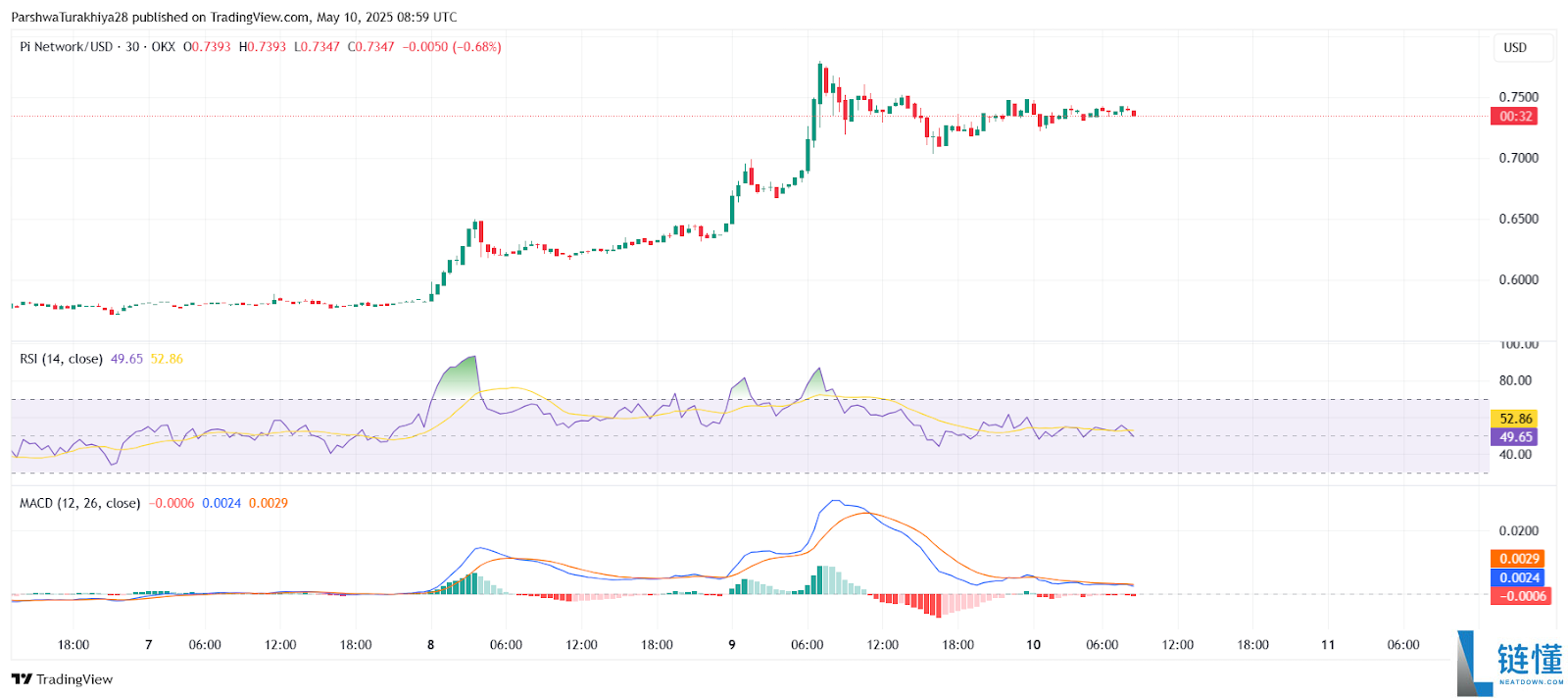This screenshot has height=698, width=1568.
Task: Select the date 11 on the time axis
Action: tap(1328, 645)
